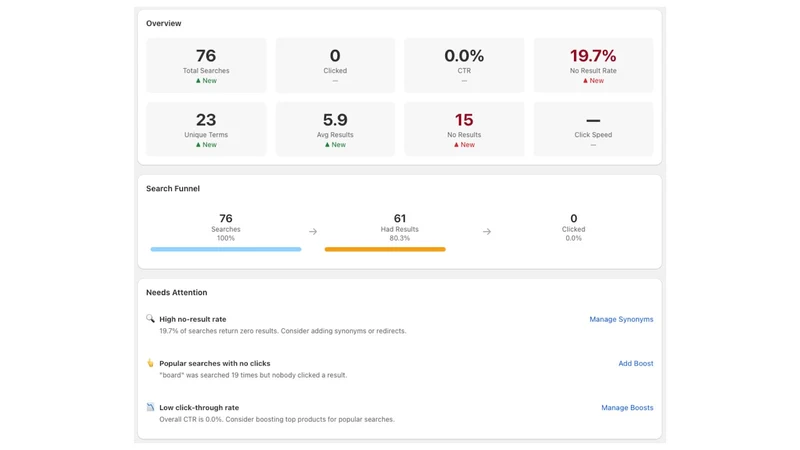Select the Total Searches card showing 76
This screenshot has width=800, height=450.
click(x=206, y=65)
